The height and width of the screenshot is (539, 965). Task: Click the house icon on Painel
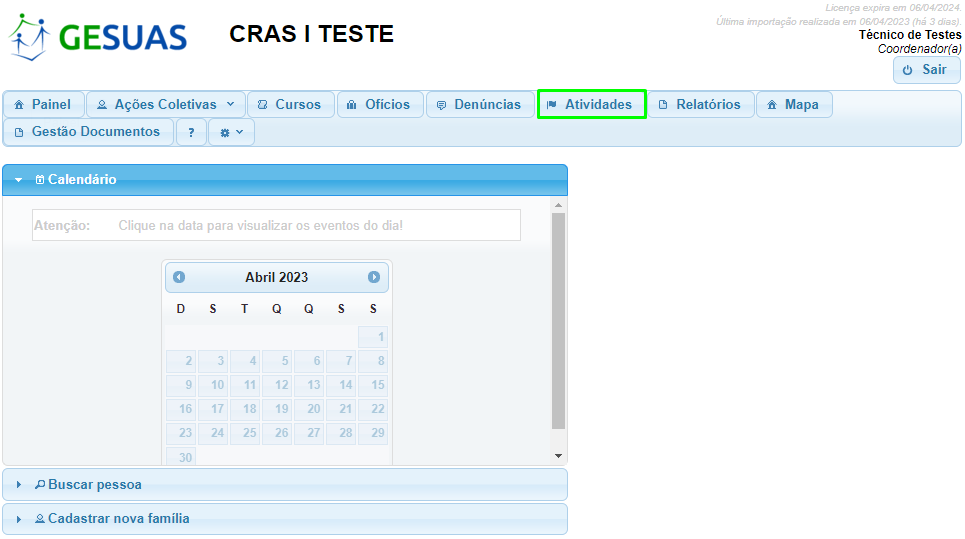click(19, 105)
